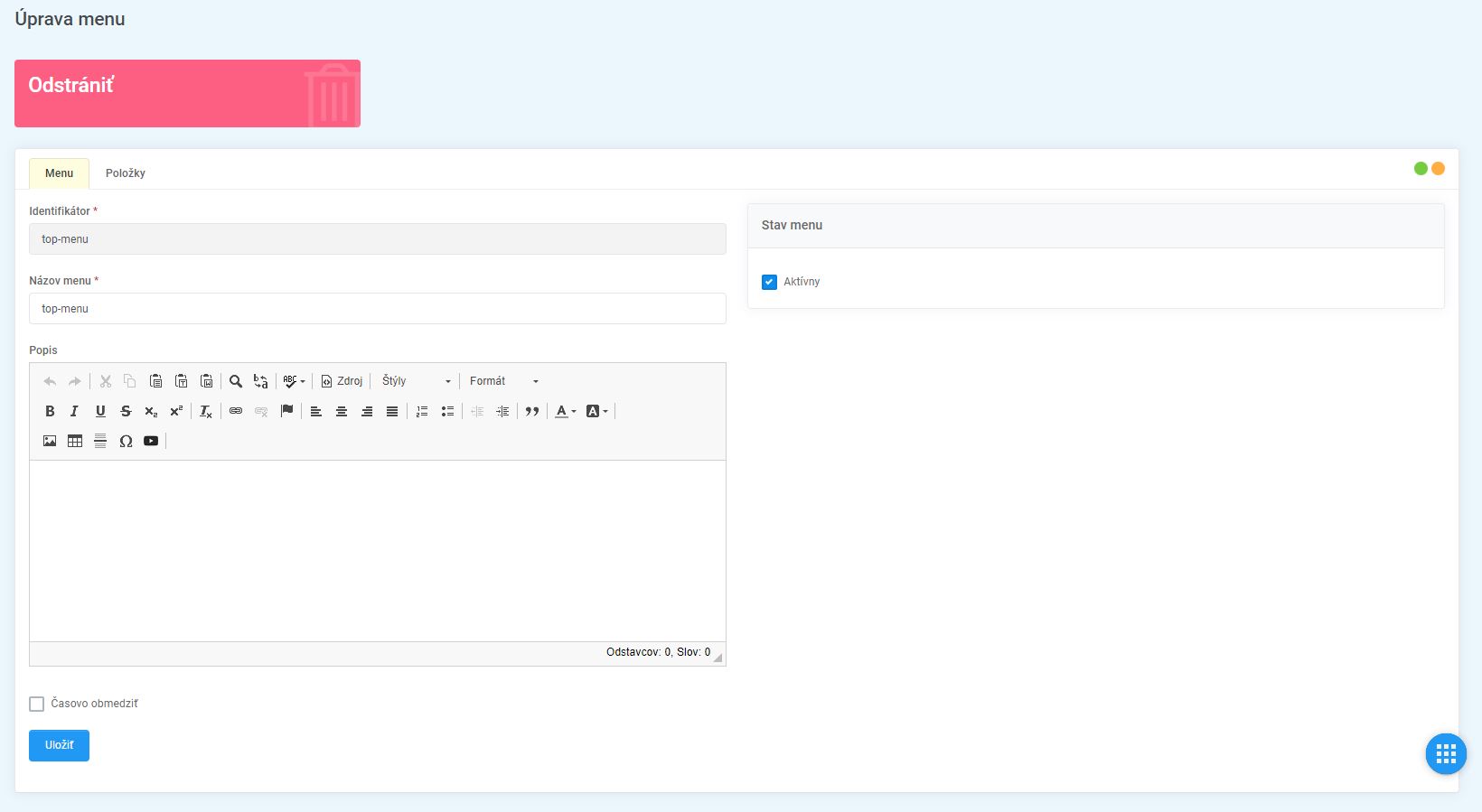
Task: Insert a table in the editor
Action: [x=75, y=441]
